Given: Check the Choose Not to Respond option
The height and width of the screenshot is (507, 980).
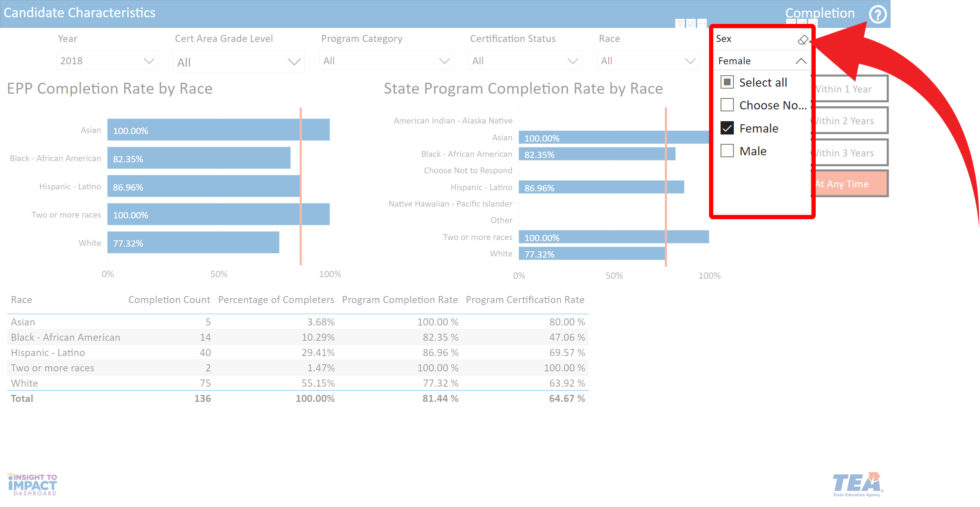Looking at the screenshot, I should pos(728,105).
